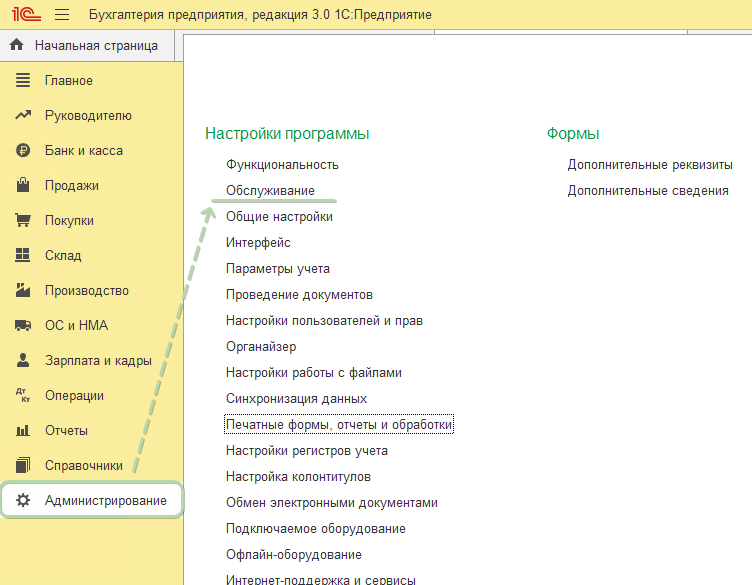Open the Склад section

tap(91, 255)
